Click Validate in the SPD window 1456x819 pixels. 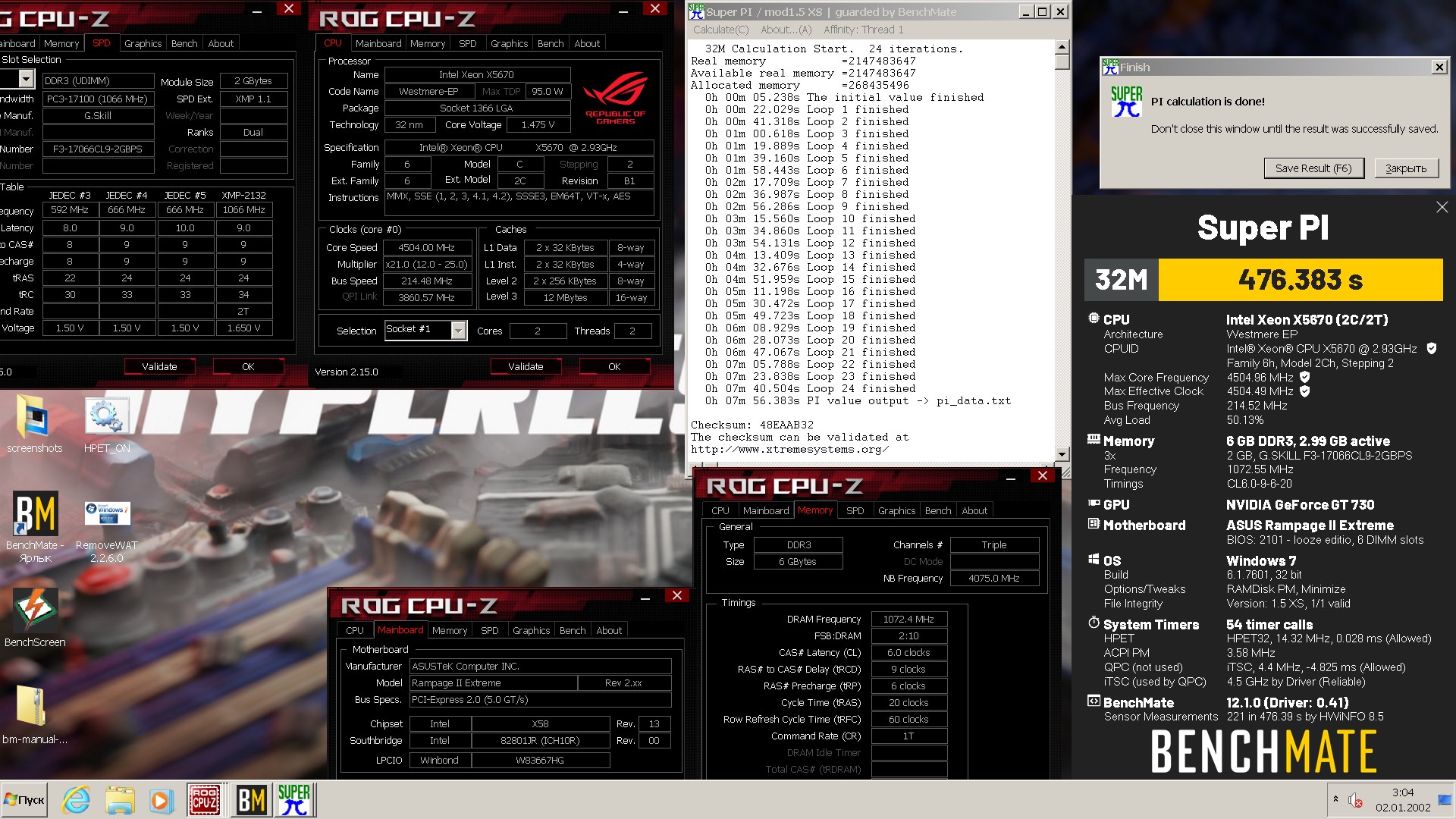[159, 366]
